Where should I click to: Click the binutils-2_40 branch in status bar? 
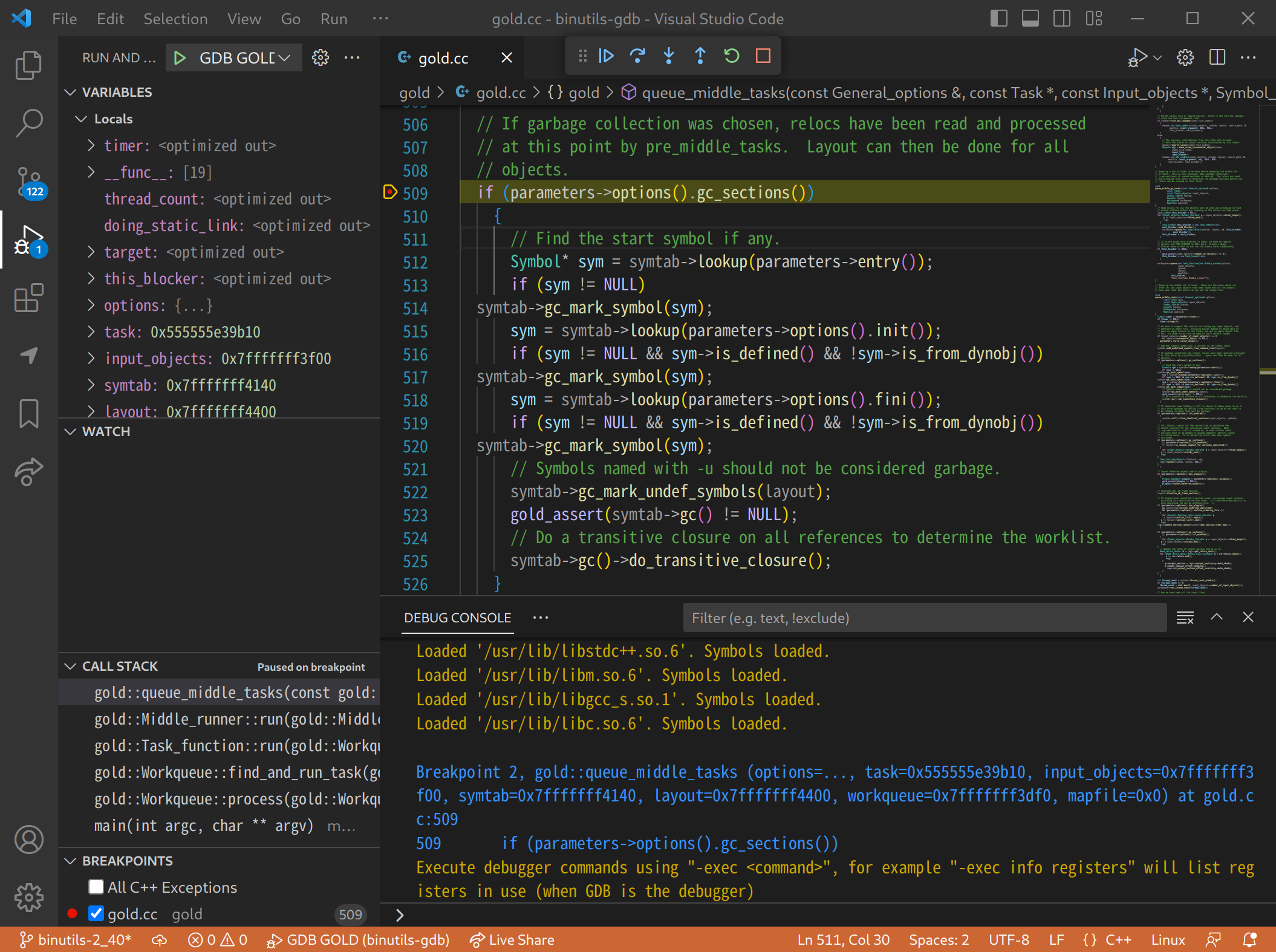click(75, 940)
